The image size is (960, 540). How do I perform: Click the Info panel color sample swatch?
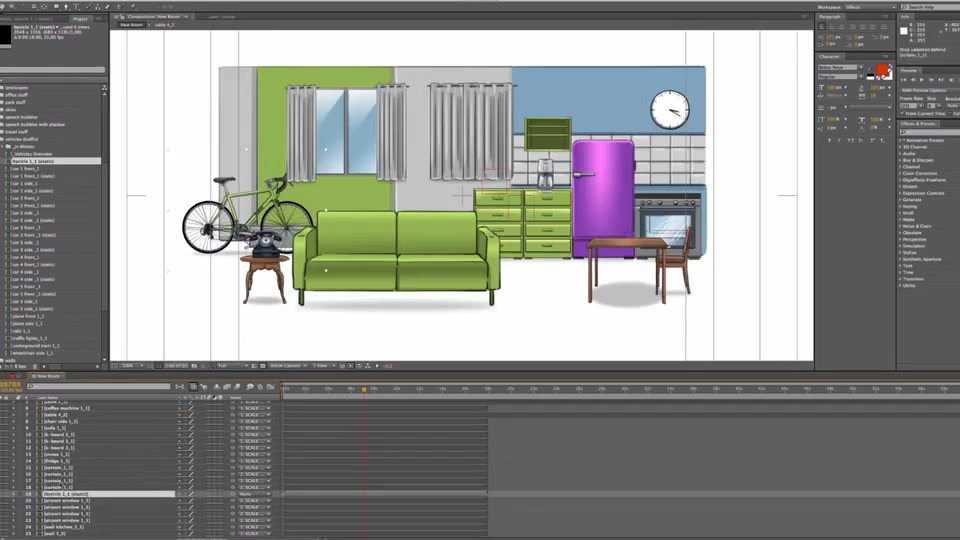coord(904,31)
